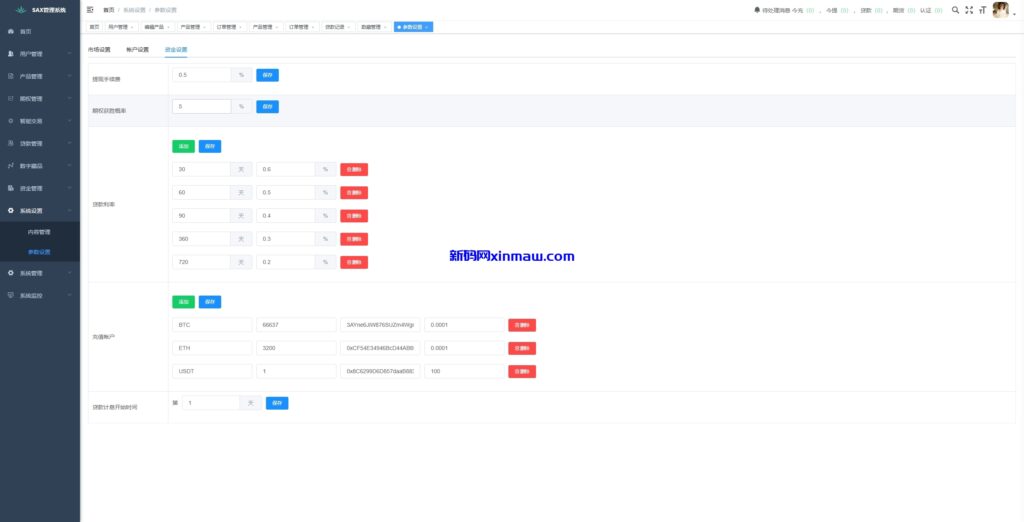Click green add button in loan rate section
1024x522 pixels.
tap(183, 146)
